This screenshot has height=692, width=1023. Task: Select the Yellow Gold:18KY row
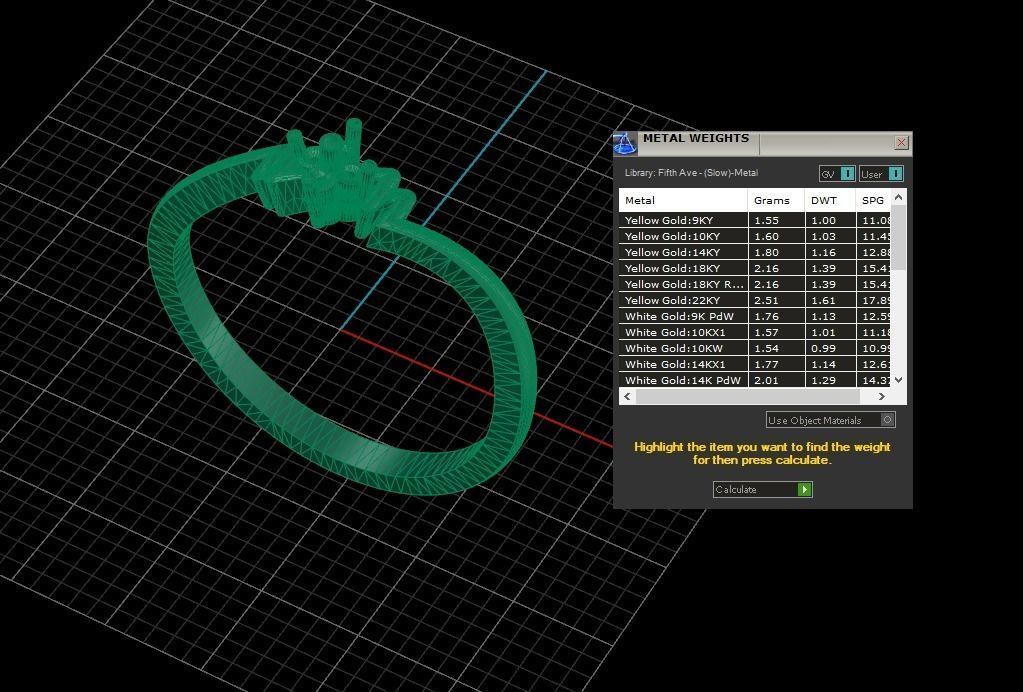[x=754, y=268]
